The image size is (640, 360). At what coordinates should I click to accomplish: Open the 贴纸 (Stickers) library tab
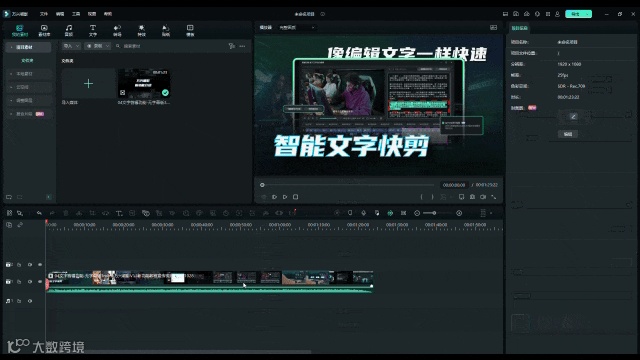coord(166,30)
